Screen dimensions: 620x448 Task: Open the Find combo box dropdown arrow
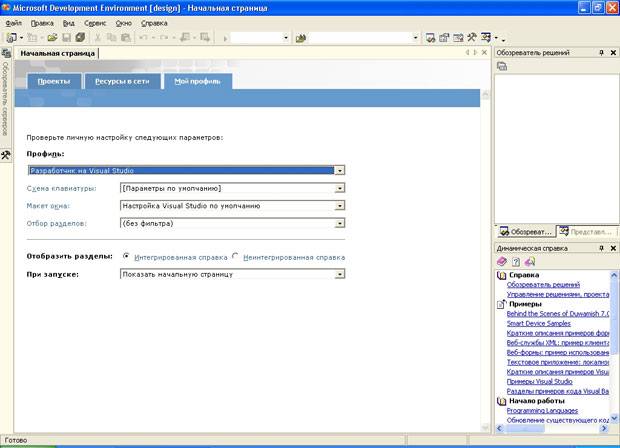(x=415, y=38)
